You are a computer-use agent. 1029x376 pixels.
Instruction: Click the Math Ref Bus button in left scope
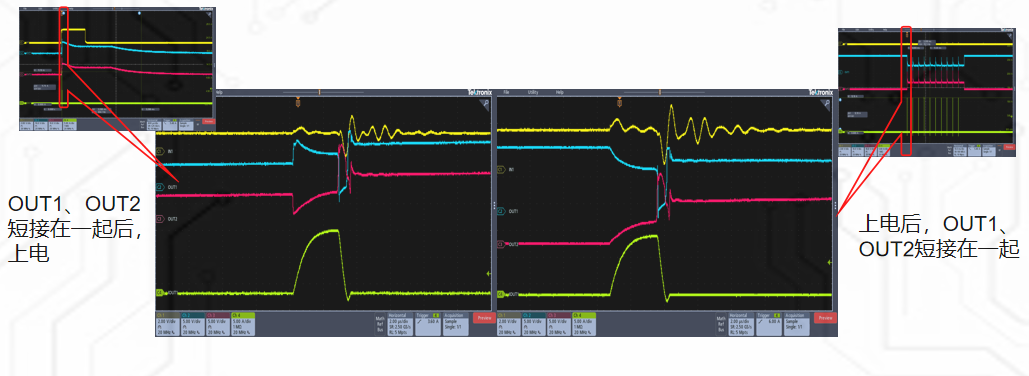click(379, 324)
